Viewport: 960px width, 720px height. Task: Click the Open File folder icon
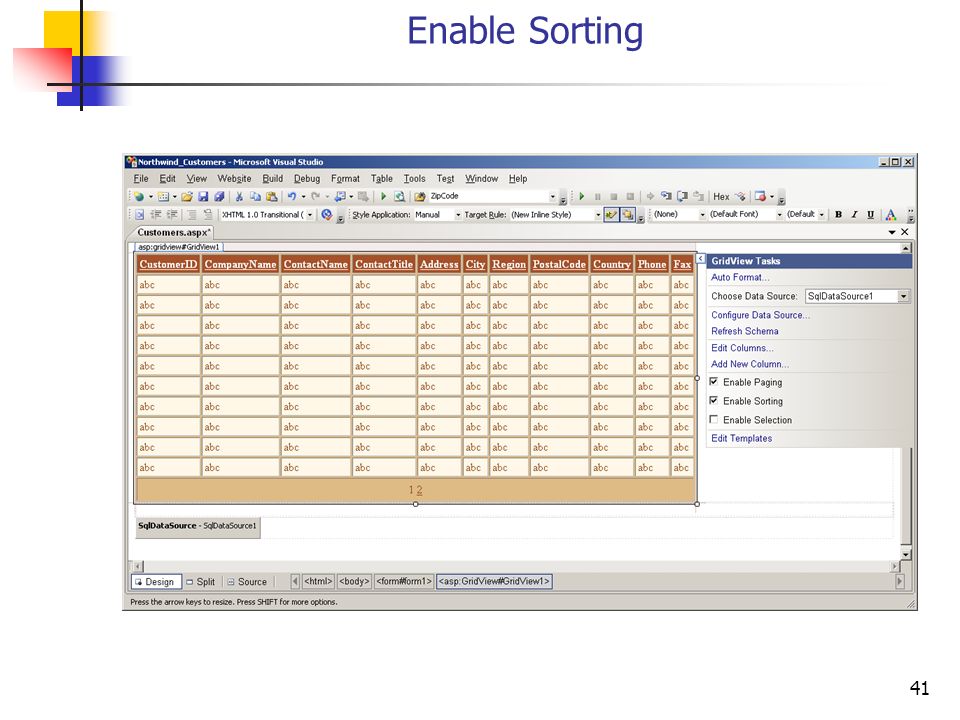tap(187, 197)
